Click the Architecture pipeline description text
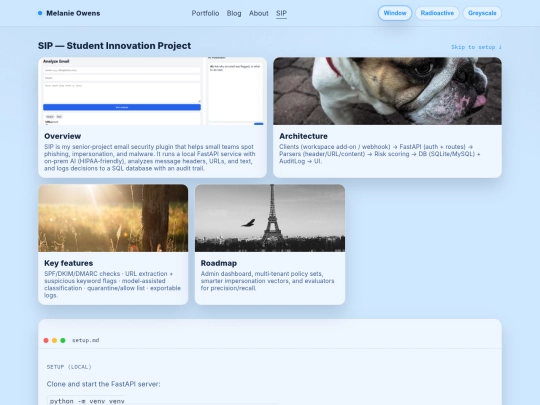540x405 pixels. [x=380, y=154]
